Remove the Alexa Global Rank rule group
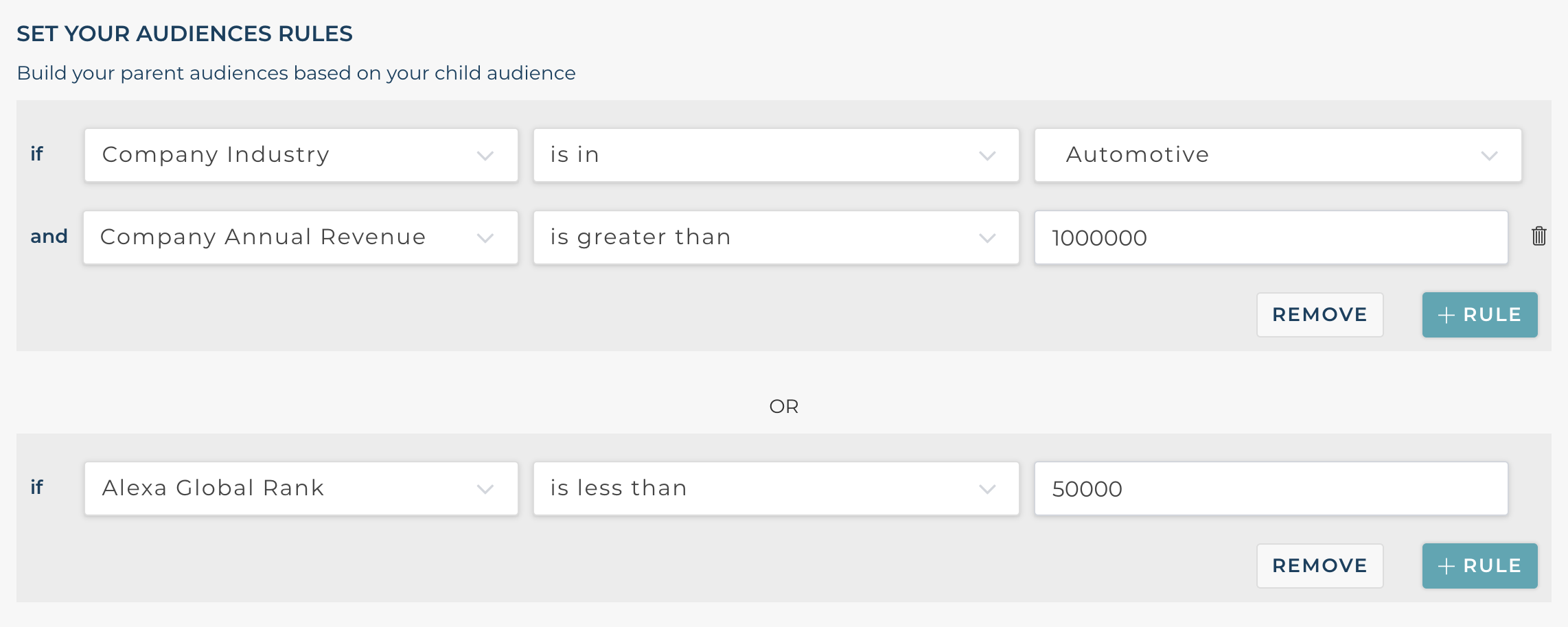1568x627 pixels. [x=1319, y=566]
